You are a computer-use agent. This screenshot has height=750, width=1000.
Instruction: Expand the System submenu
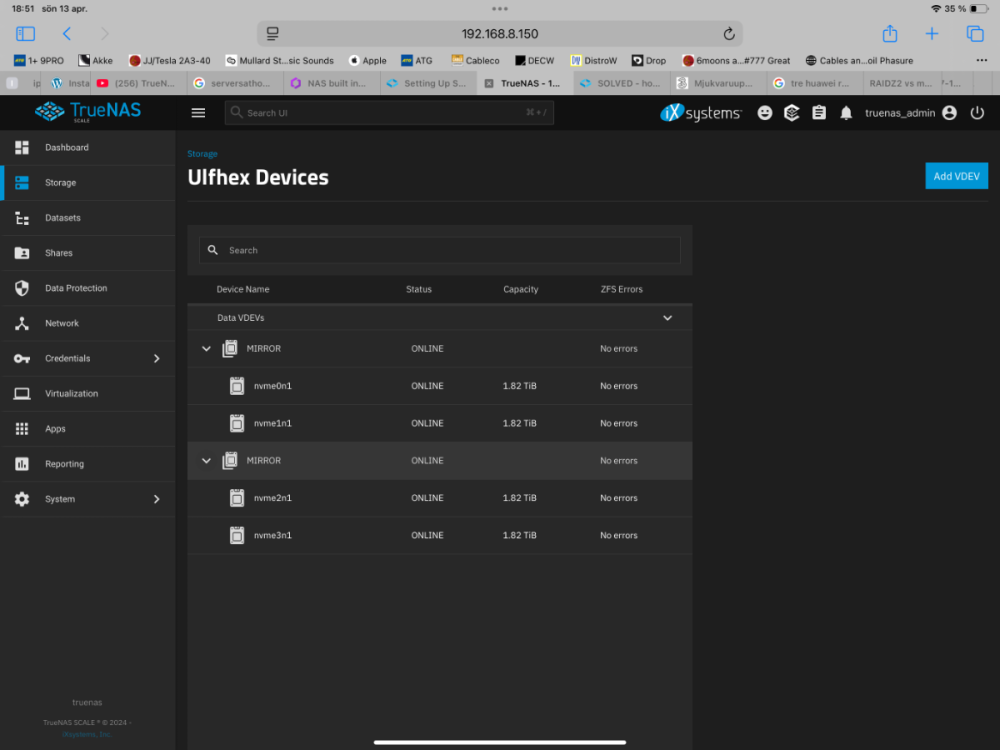click(156, 499)
